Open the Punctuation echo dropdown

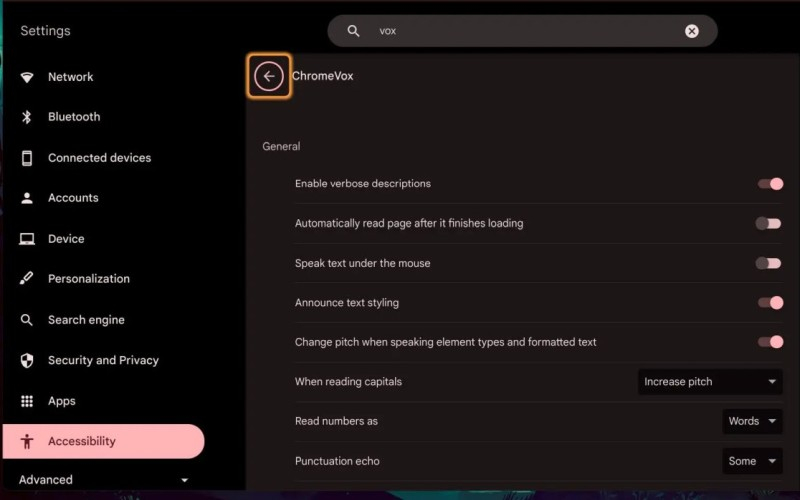point(752,461)
